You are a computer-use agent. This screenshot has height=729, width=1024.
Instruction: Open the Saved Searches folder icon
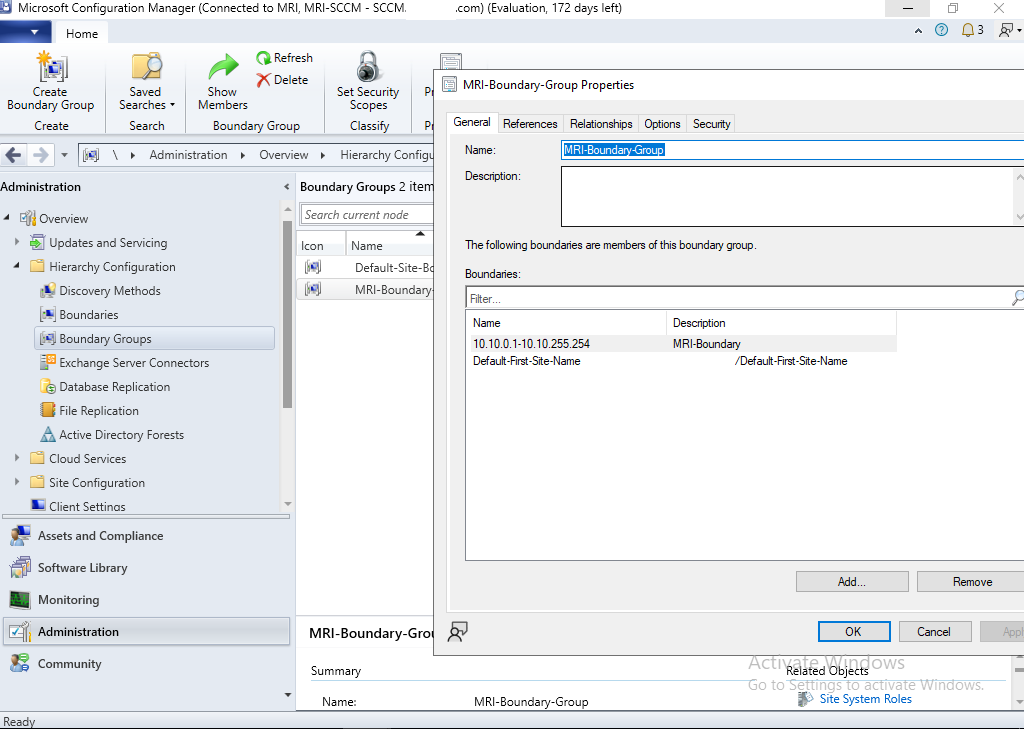point(147,67)
